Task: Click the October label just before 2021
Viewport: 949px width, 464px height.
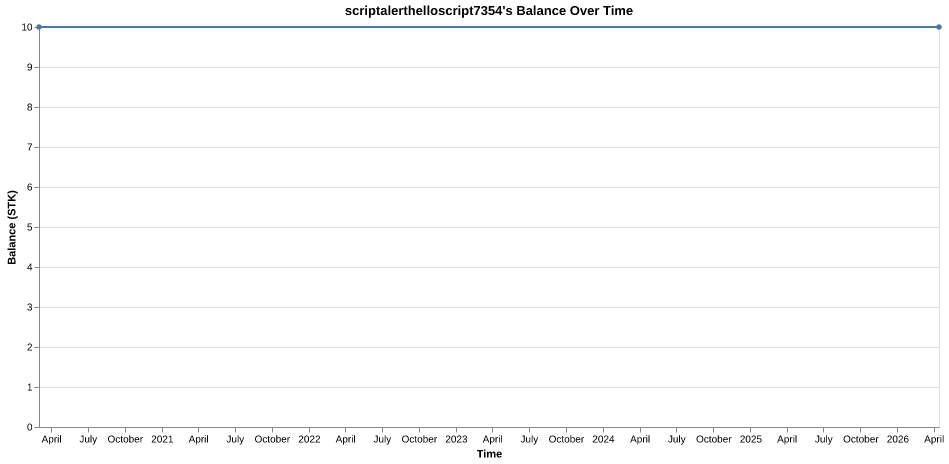Action: coord(125,439)
